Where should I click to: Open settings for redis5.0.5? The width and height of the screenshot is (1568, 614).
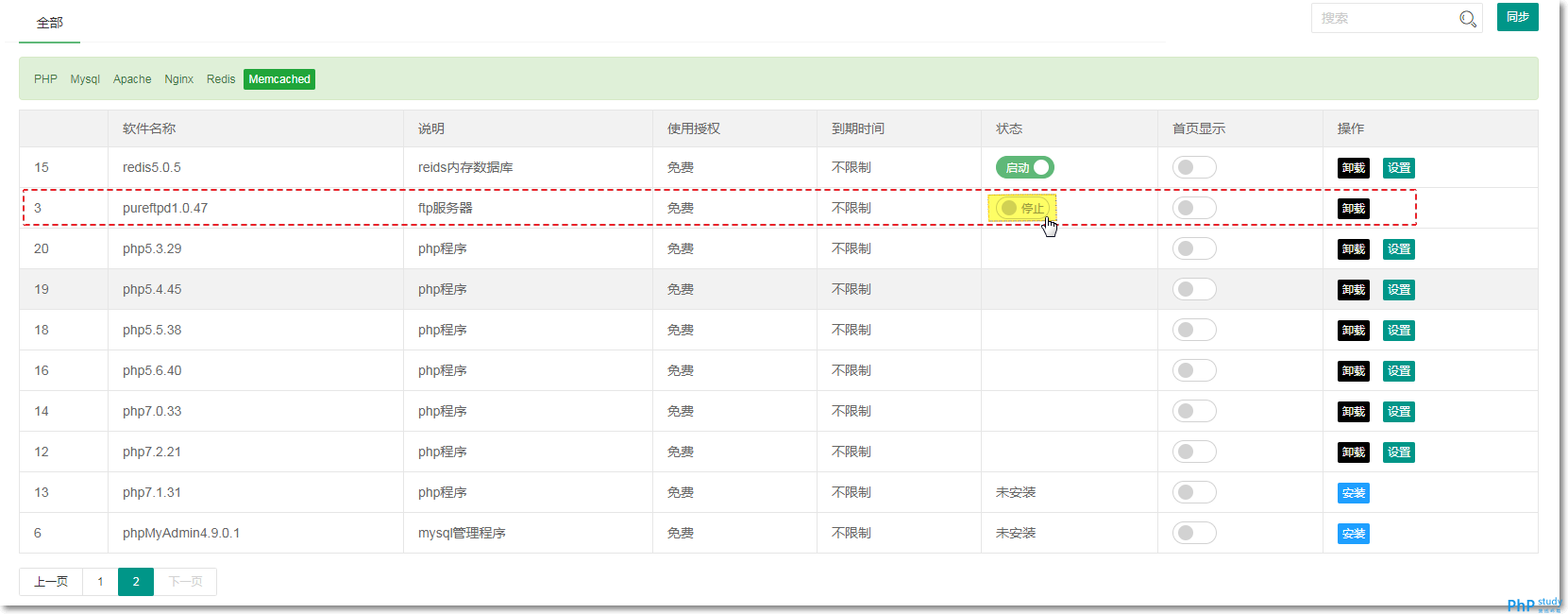1398,168
